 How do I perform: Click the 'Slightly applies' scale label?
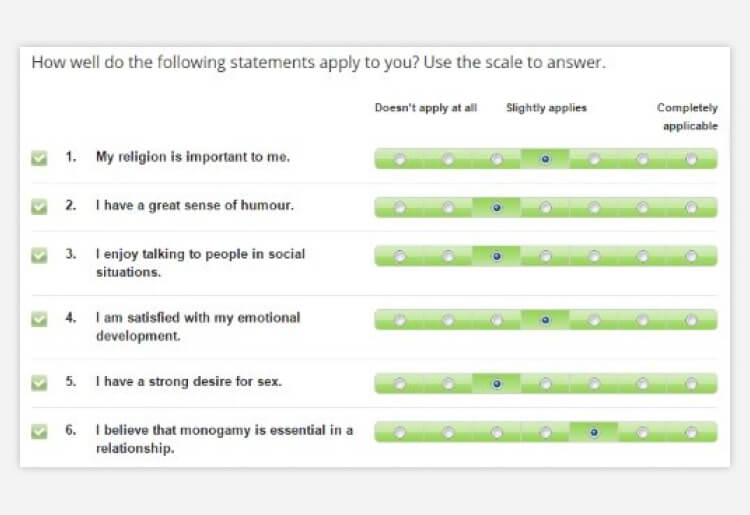pos(546,108)
